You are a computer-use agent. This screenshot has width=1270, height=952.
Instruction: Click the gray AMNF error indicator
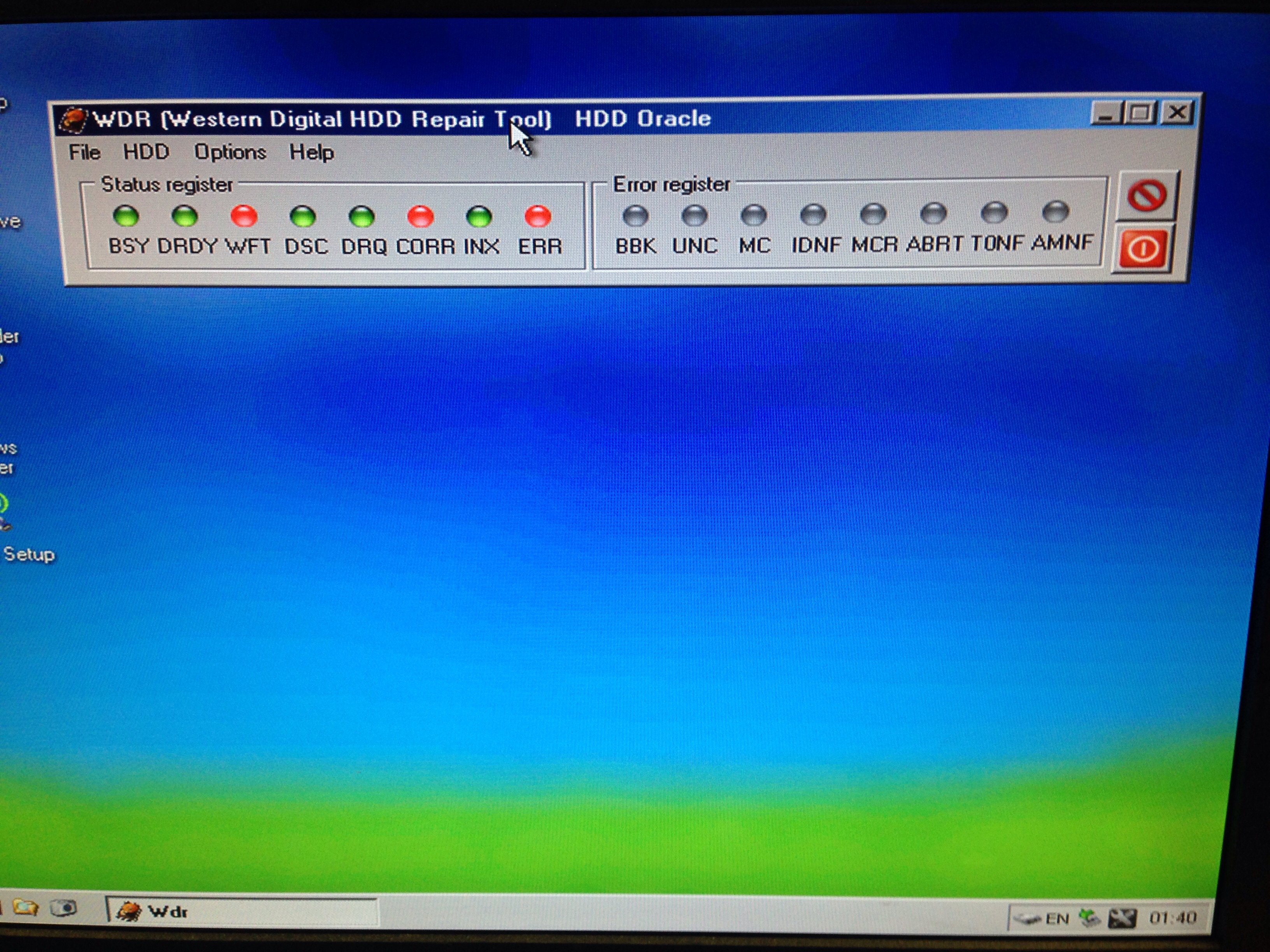coord(1055,211)
